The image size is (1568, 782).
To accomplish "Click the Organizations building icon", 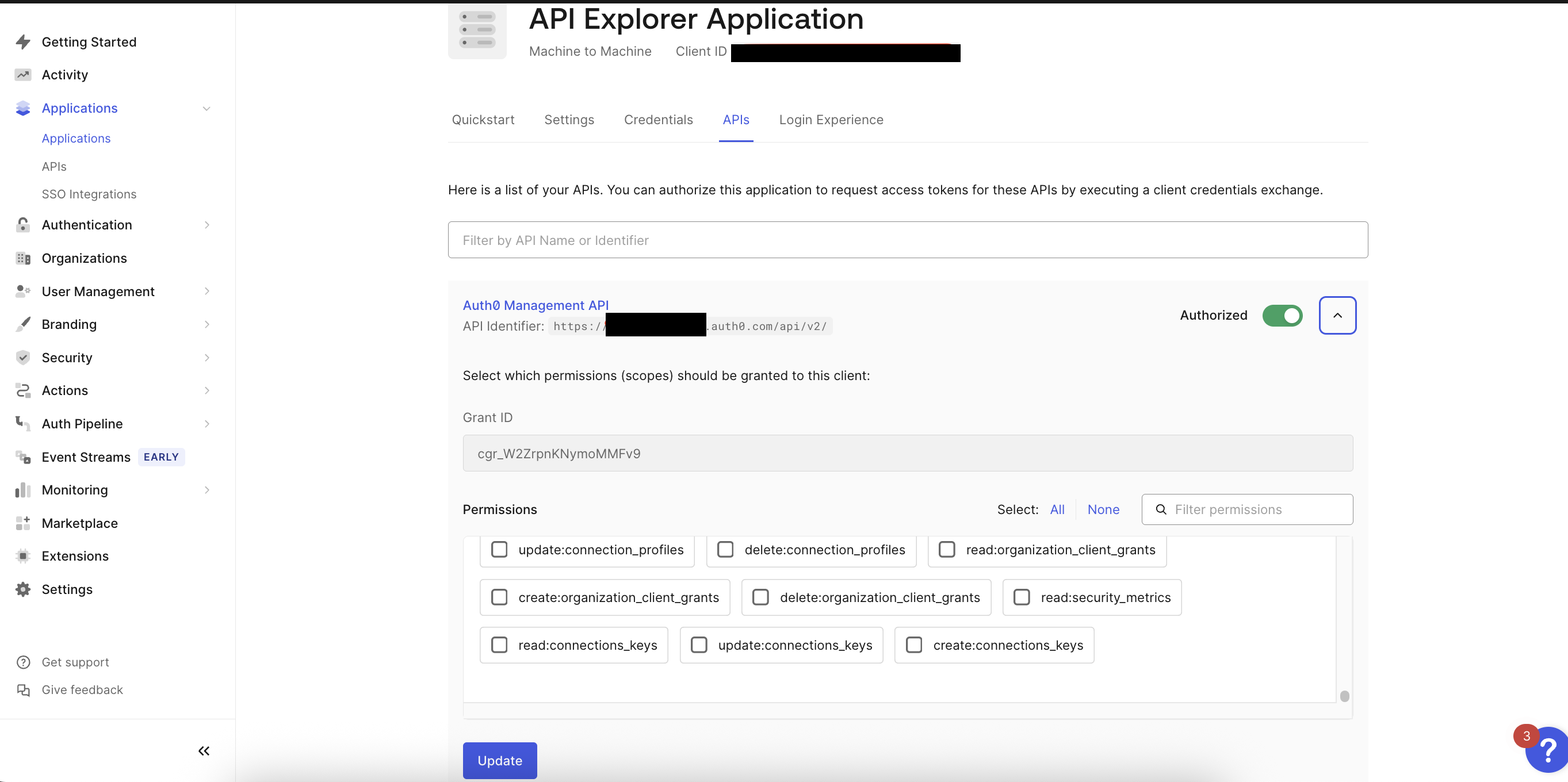I will pyautogui.click(x=23, y=258).
